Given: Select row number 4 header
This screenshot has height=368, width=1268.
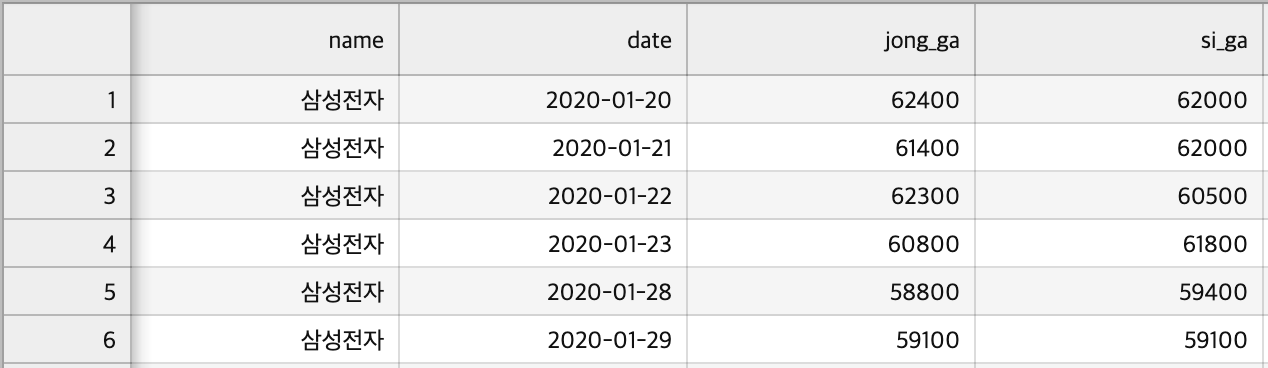Looking at the screenshot, I should click(67, 243).
